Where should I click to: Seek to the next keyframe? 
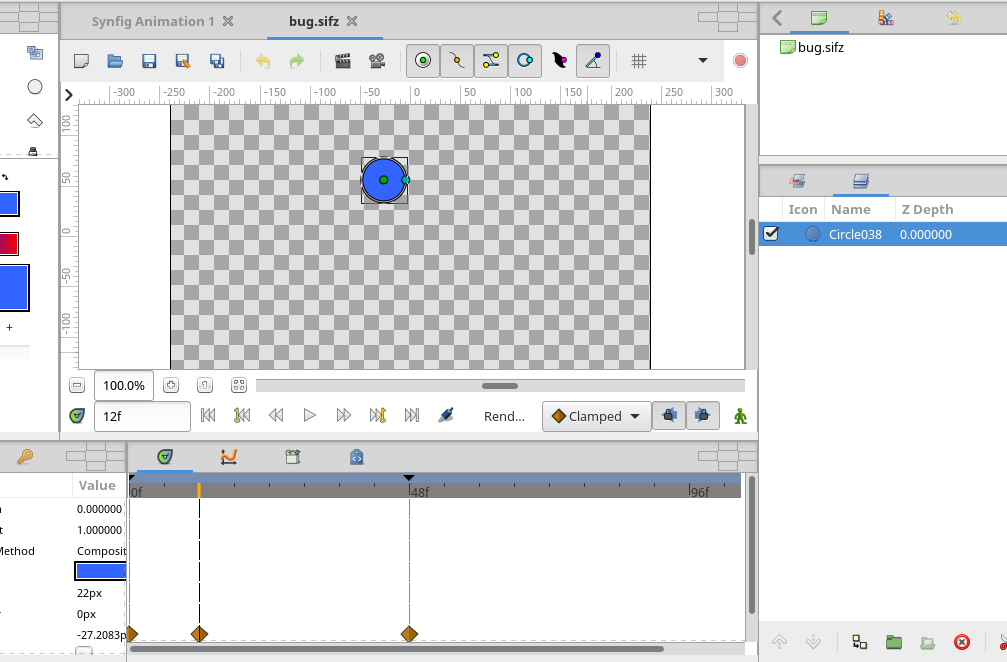click(378, 415)
